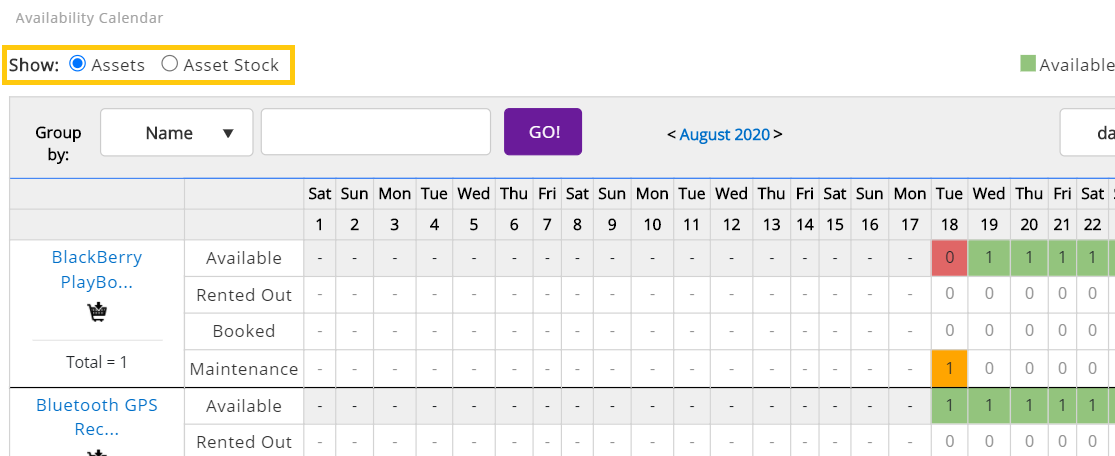
Task: Click BlackBerry green Available cell on Wed 19
Action: 989,258
